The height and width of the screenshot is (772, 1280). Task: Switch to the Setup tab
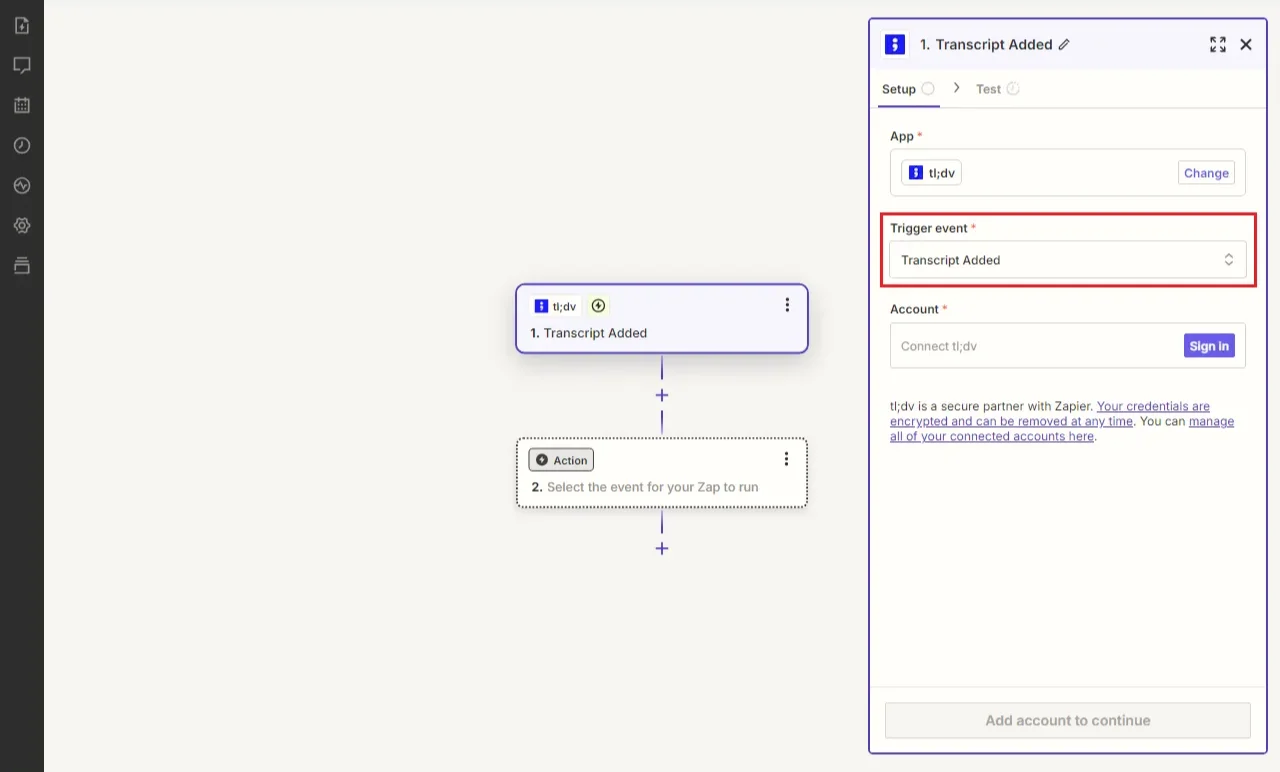pyautogui.click(x=908, y=89)
